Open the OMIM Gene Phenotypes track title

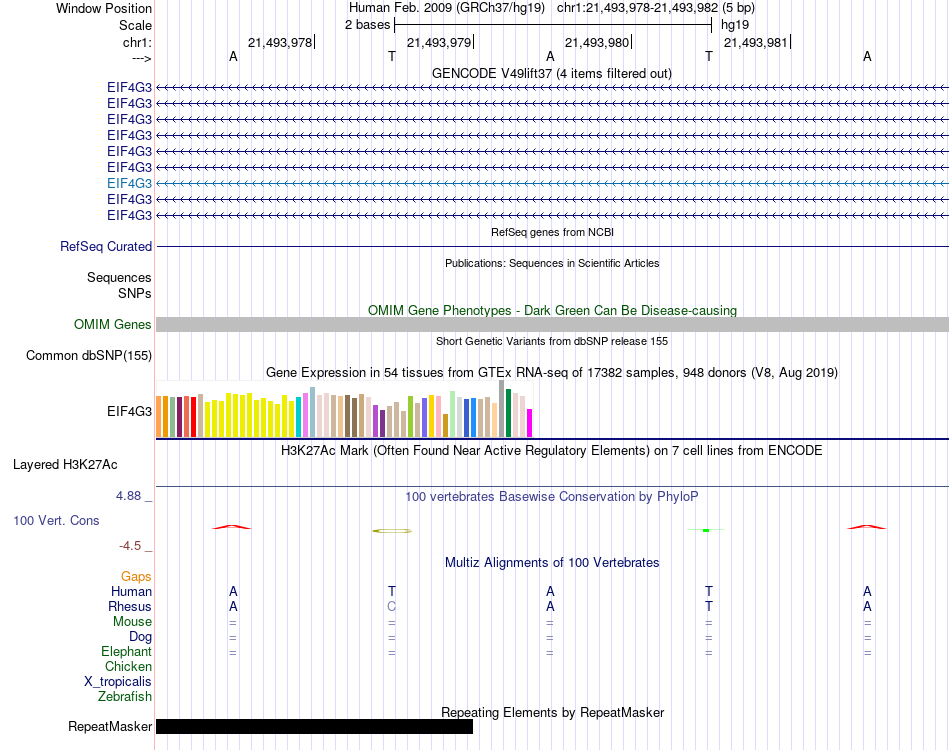[552, 310]
